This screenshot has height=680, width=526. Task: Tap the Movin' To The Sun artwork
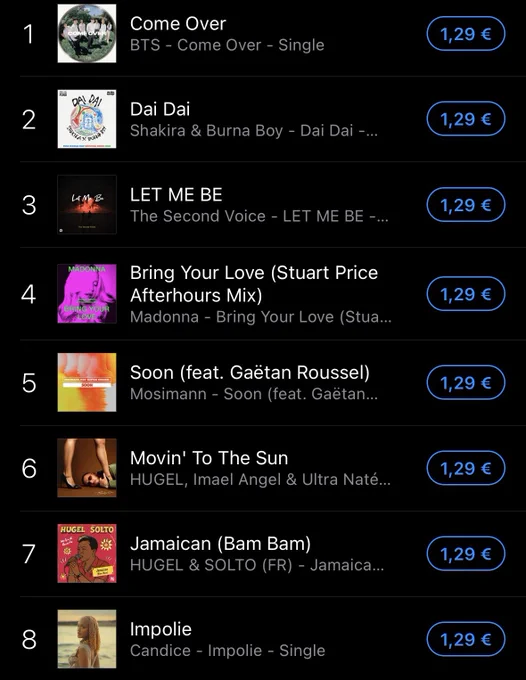click(87, 468)
